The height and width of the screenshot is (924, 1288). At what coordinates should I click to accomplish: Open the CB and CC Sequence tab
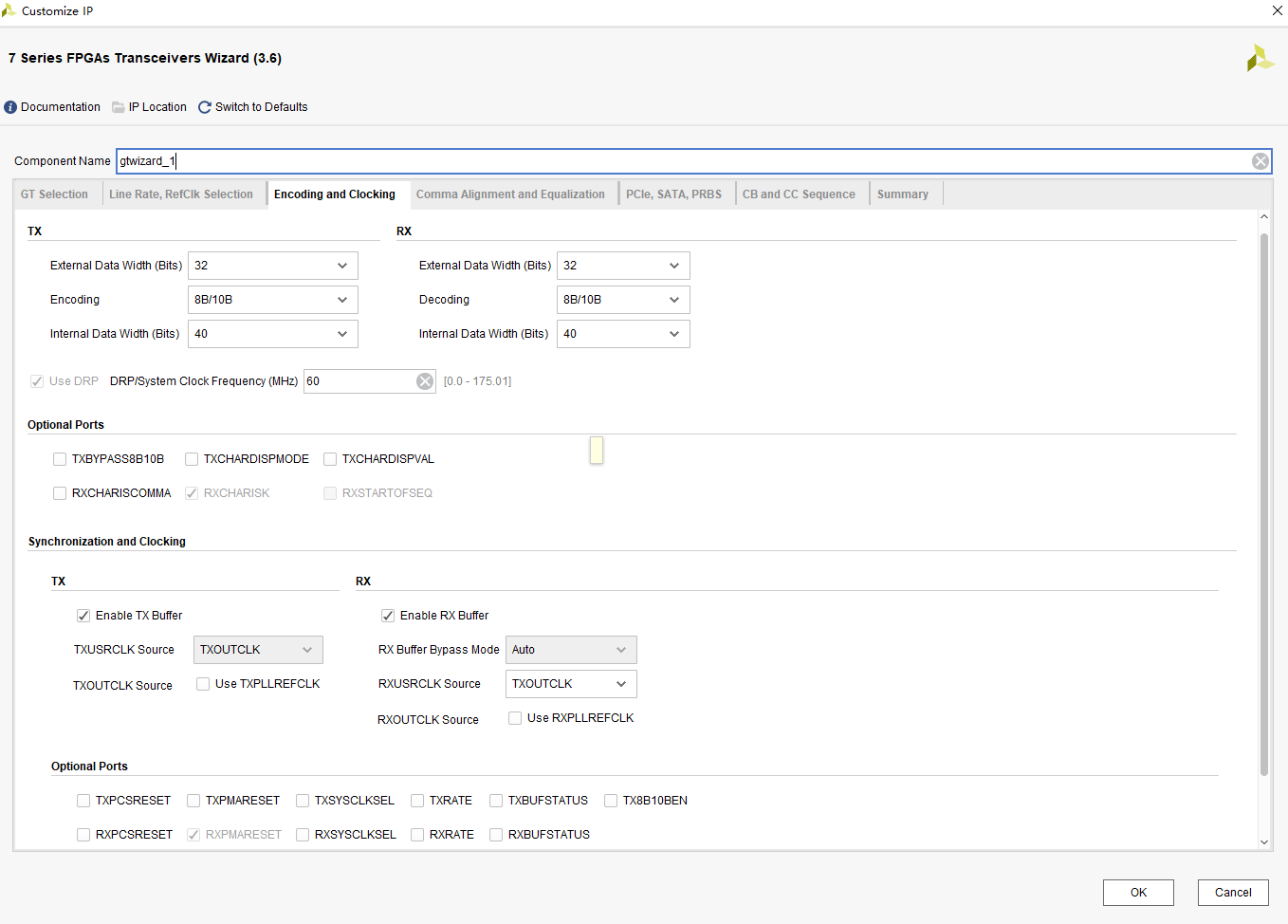pyautogui.click(x=799, y=194)
